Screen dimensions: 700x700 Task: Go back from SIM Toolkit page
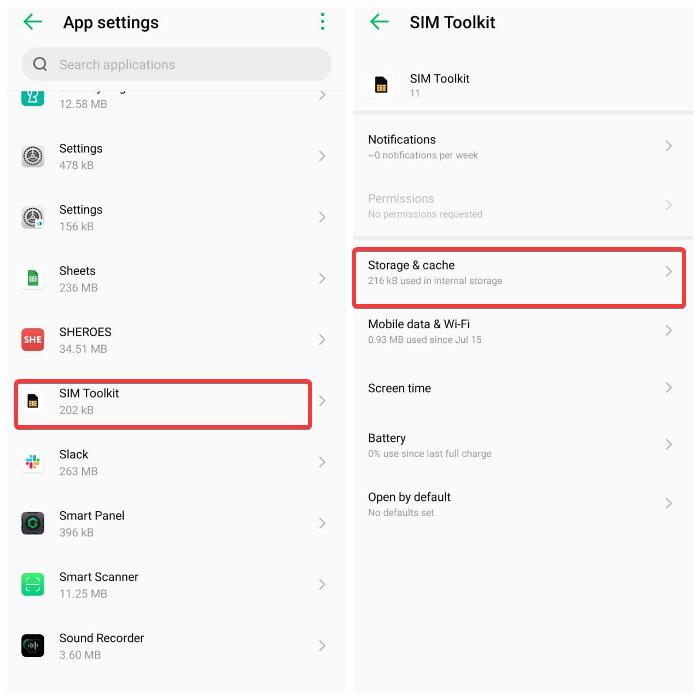pos(379,21)
